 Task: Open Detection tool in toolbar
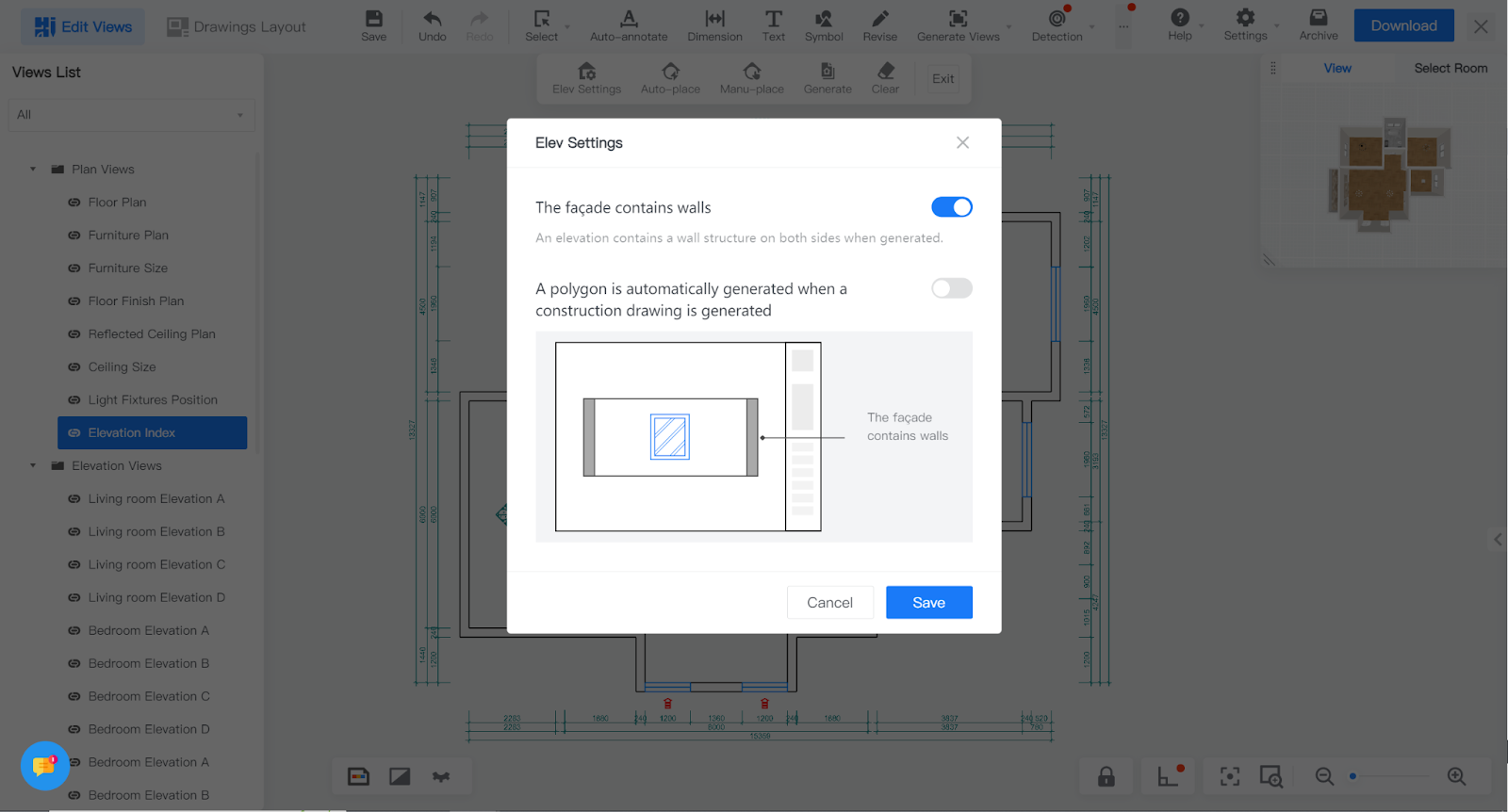click(x=1057, y=20)
